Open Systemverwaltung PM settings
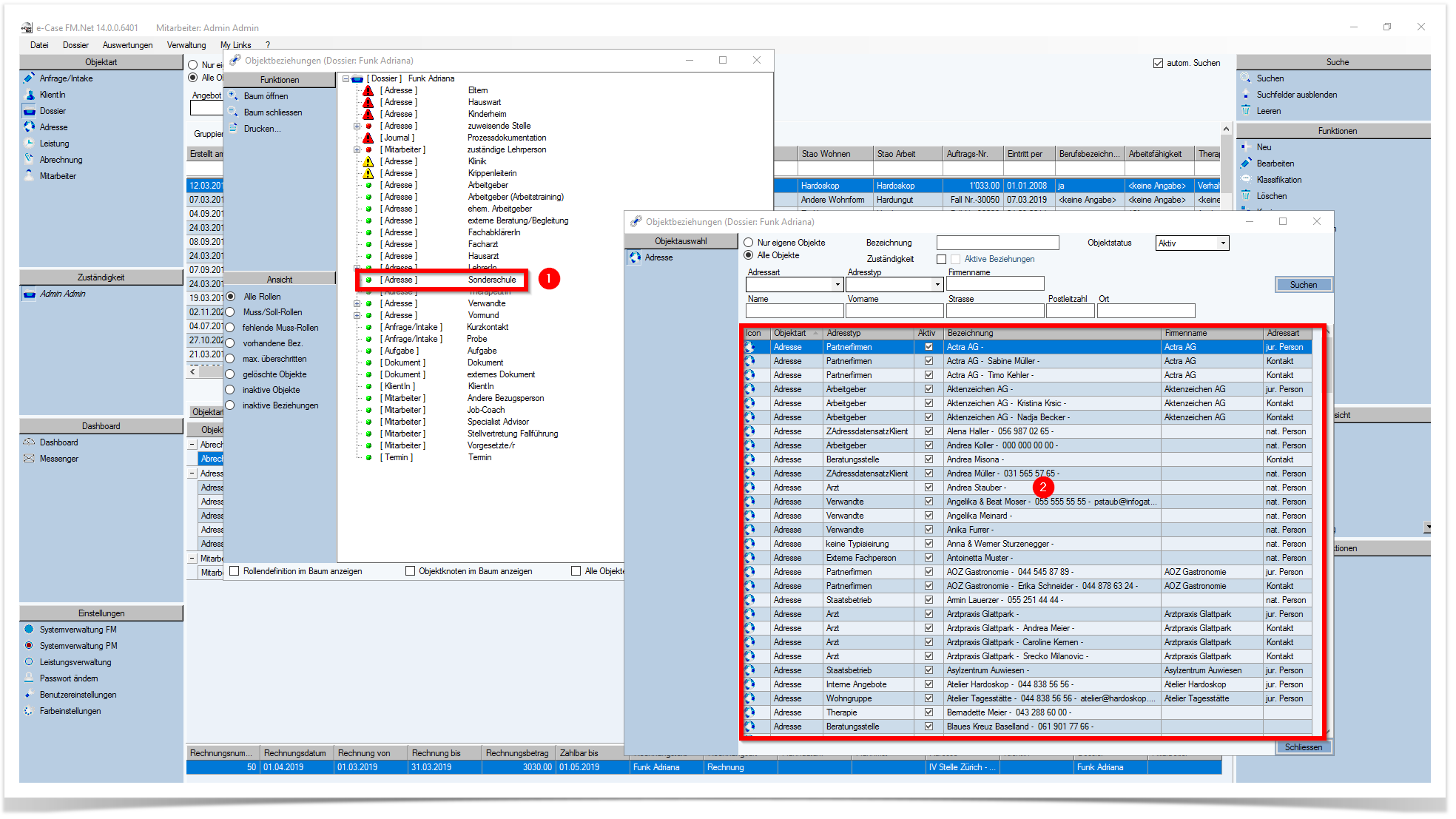1456x819 pixels. 78,646
